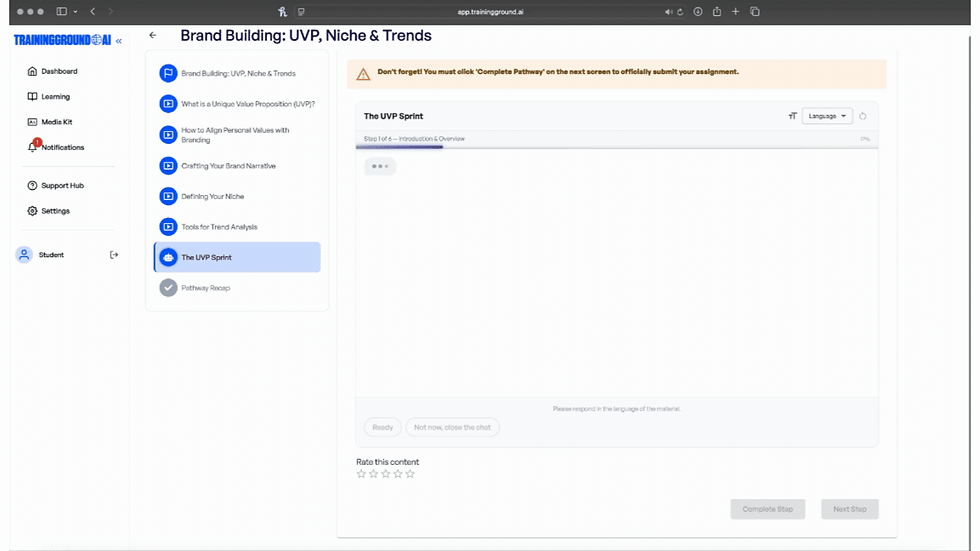Rate content three stars
Screen dimensions: 980x551
click(386, 474)
